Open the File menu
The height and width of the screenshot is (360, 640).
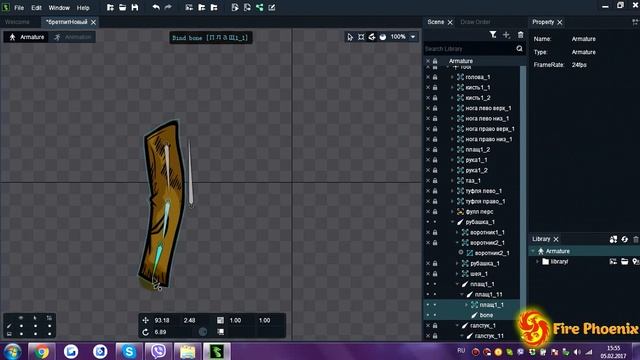(19, 8)
